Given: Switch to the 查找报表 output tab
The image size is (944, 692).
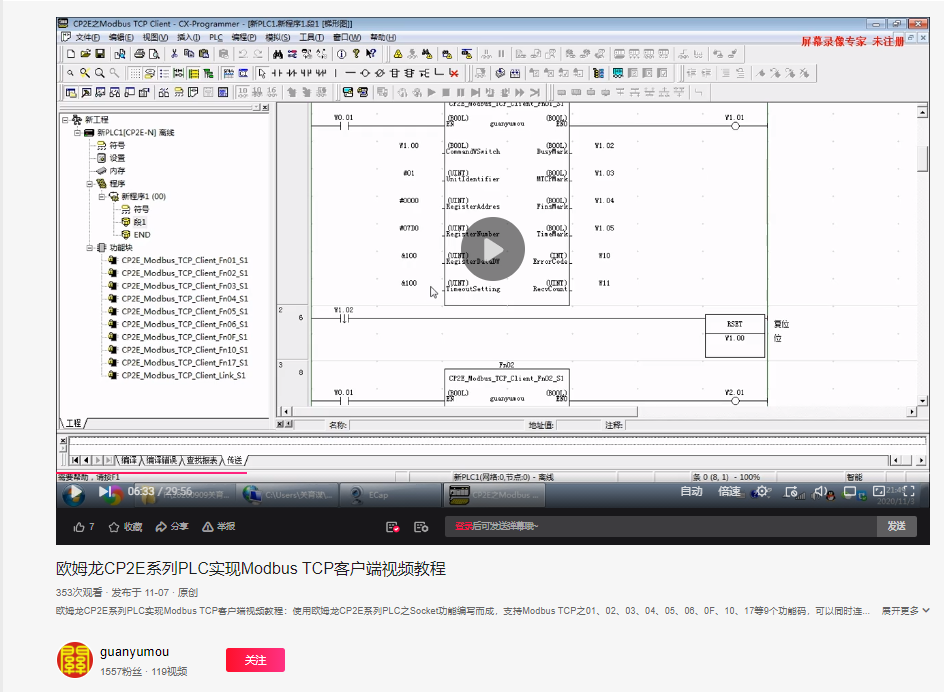Looking at the screenshot, I should tap(202, 460).
